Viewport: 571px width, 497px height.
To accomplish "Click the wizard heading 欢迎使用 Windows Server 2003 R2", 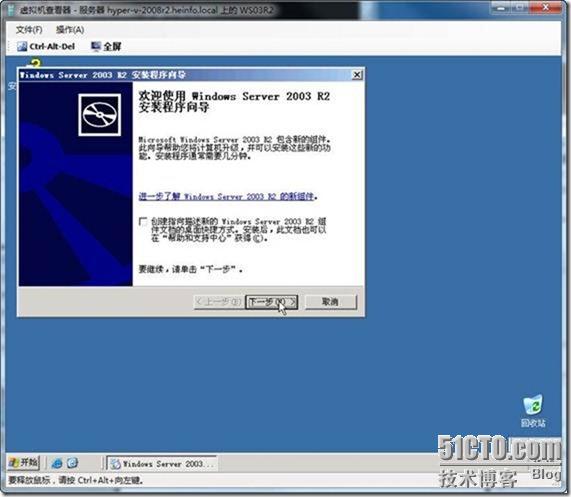I will pyautogui.click(x=234, y=101).
